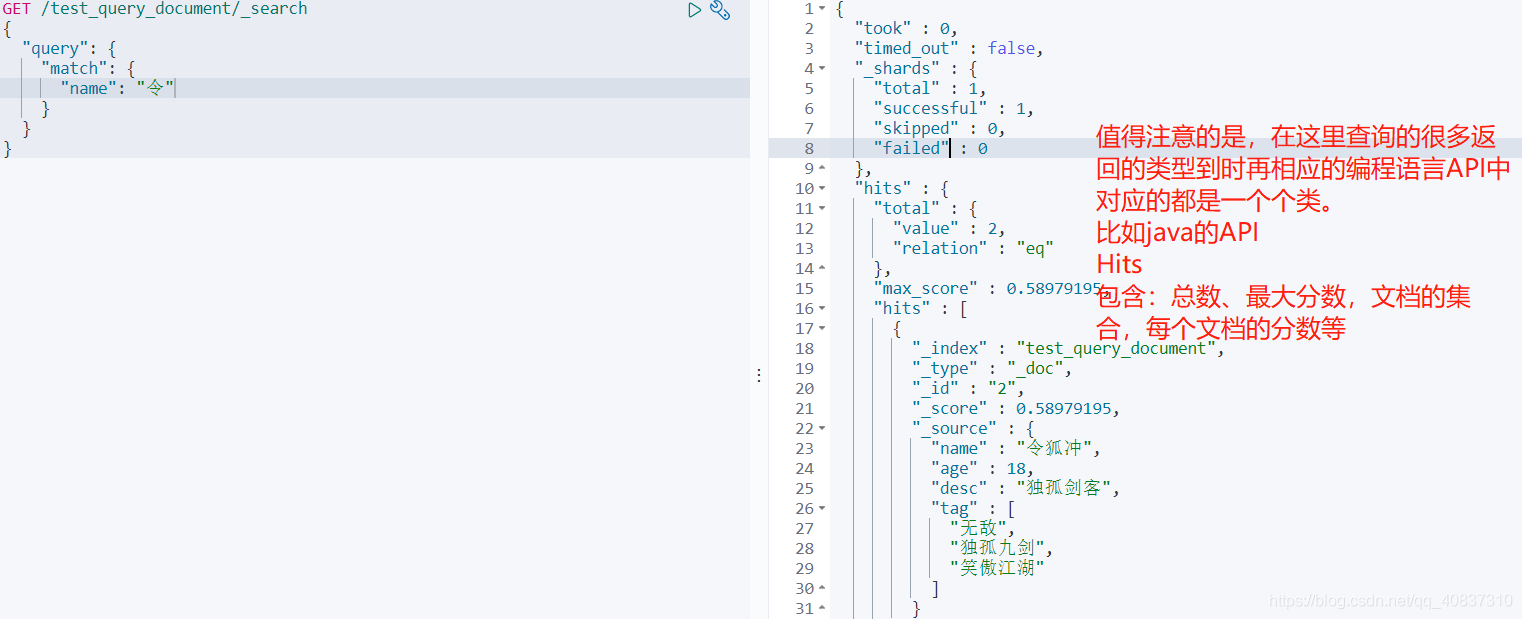Collapse the "hits" object on line 10
This screenshot has height=619, width=1522.
click(x=822, y=188)
